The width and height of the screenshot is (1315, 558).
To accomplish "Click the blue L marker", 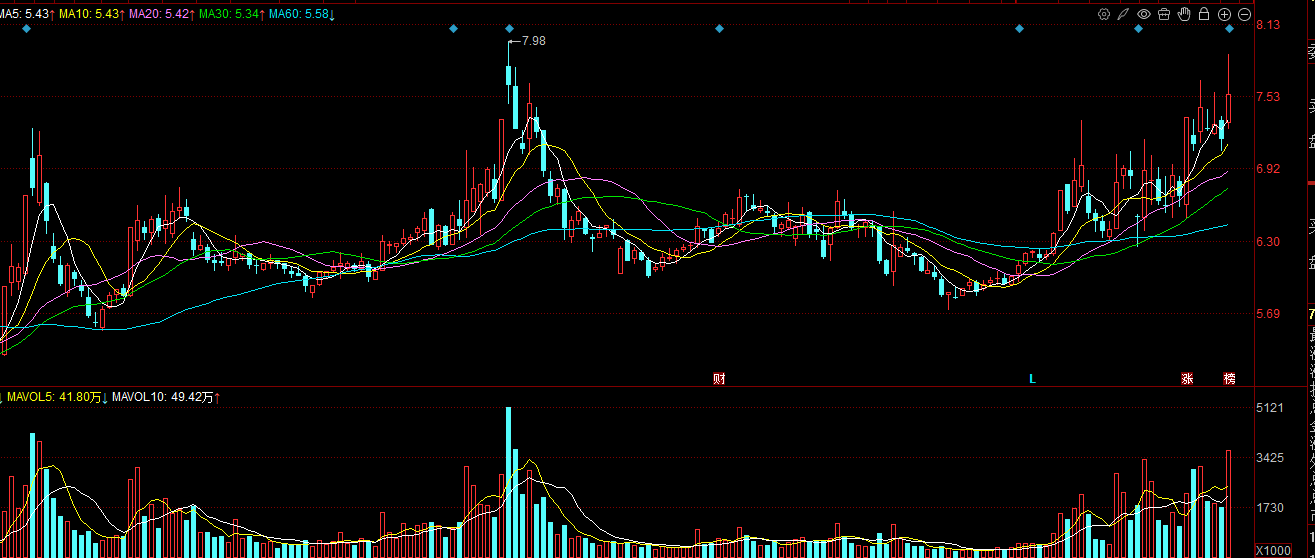I will coord(1033,378).
